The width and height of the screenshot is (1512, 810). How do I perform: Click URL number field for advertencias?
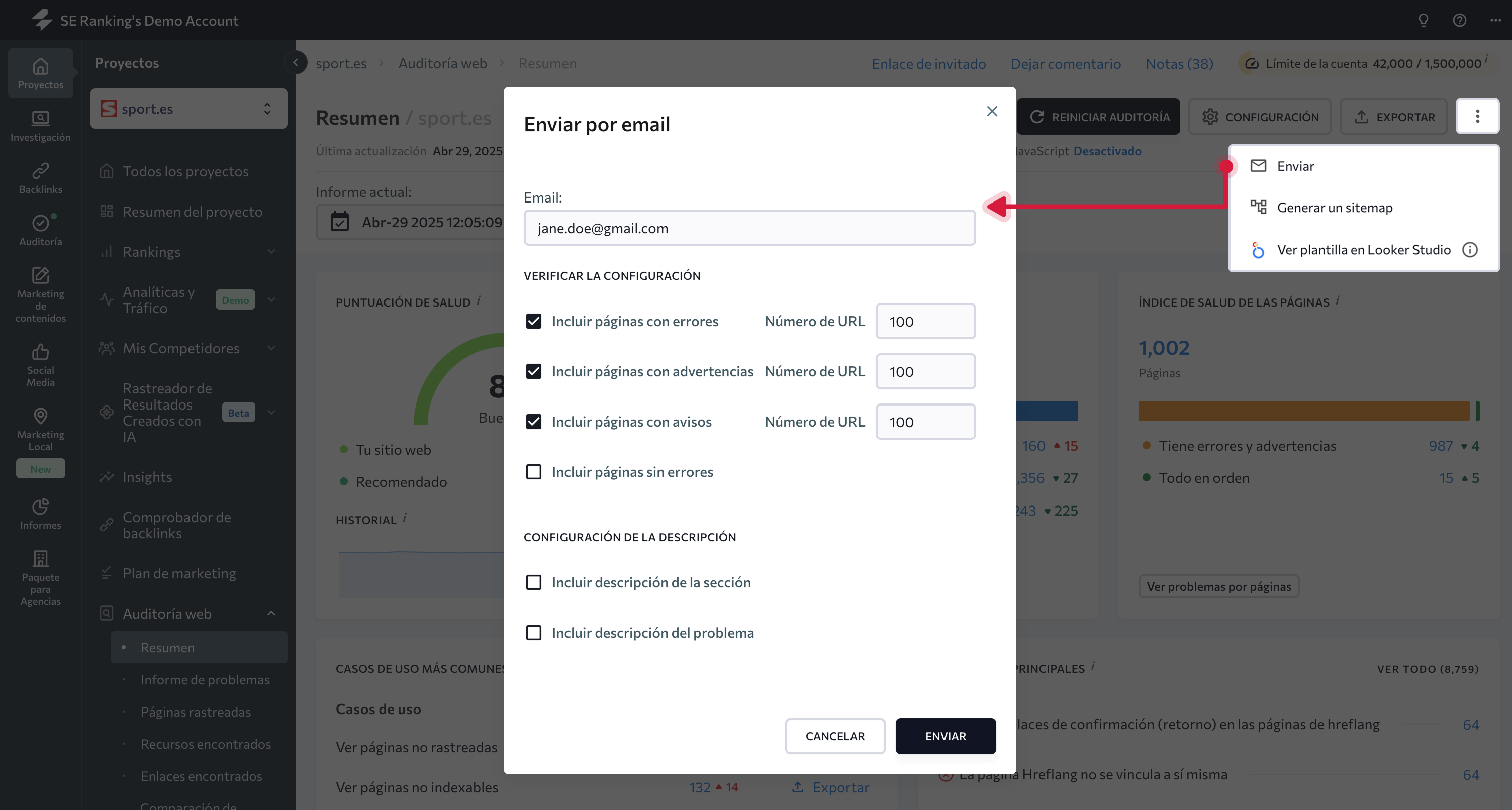[925, 371]
